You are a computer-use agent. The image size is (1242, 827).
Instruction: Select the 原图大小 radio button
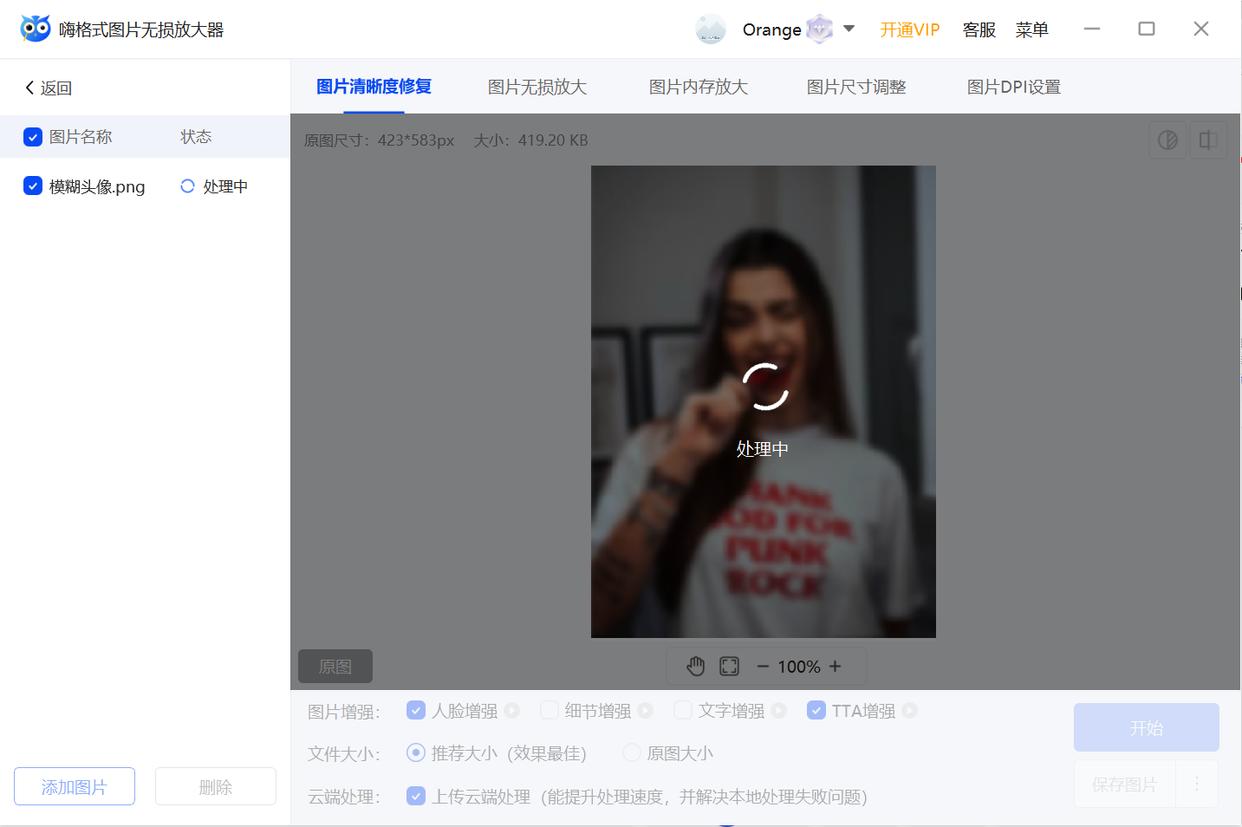pos(631,753)
